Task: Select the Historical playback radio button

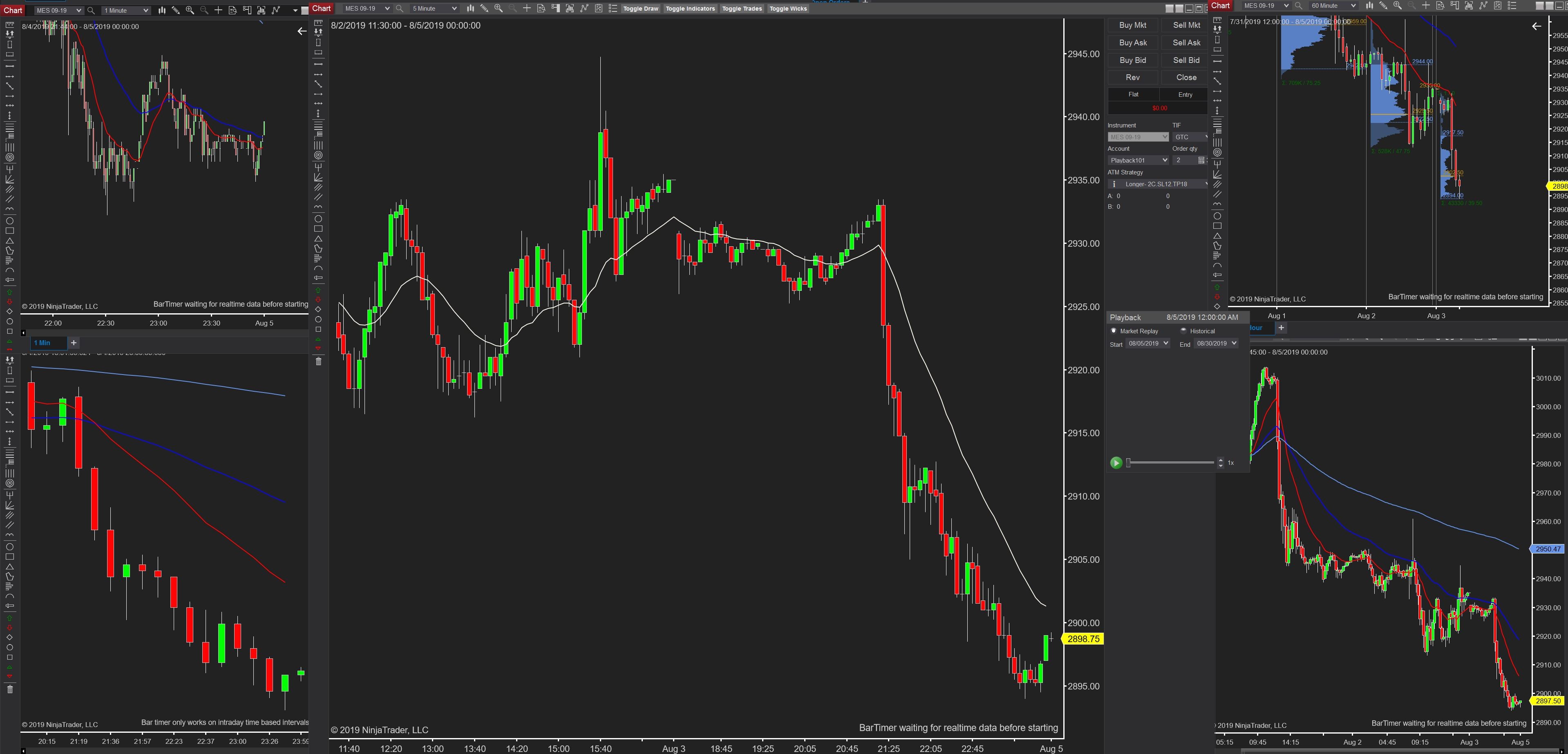Action: (1183, 331)
